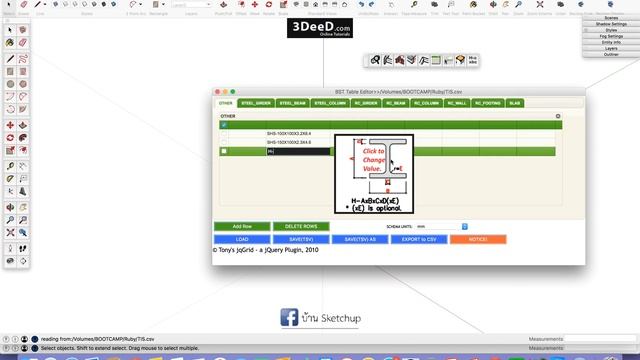Click the red house icon in floating toolbar
The image size is (640, 360).
(x=400, y=60)
